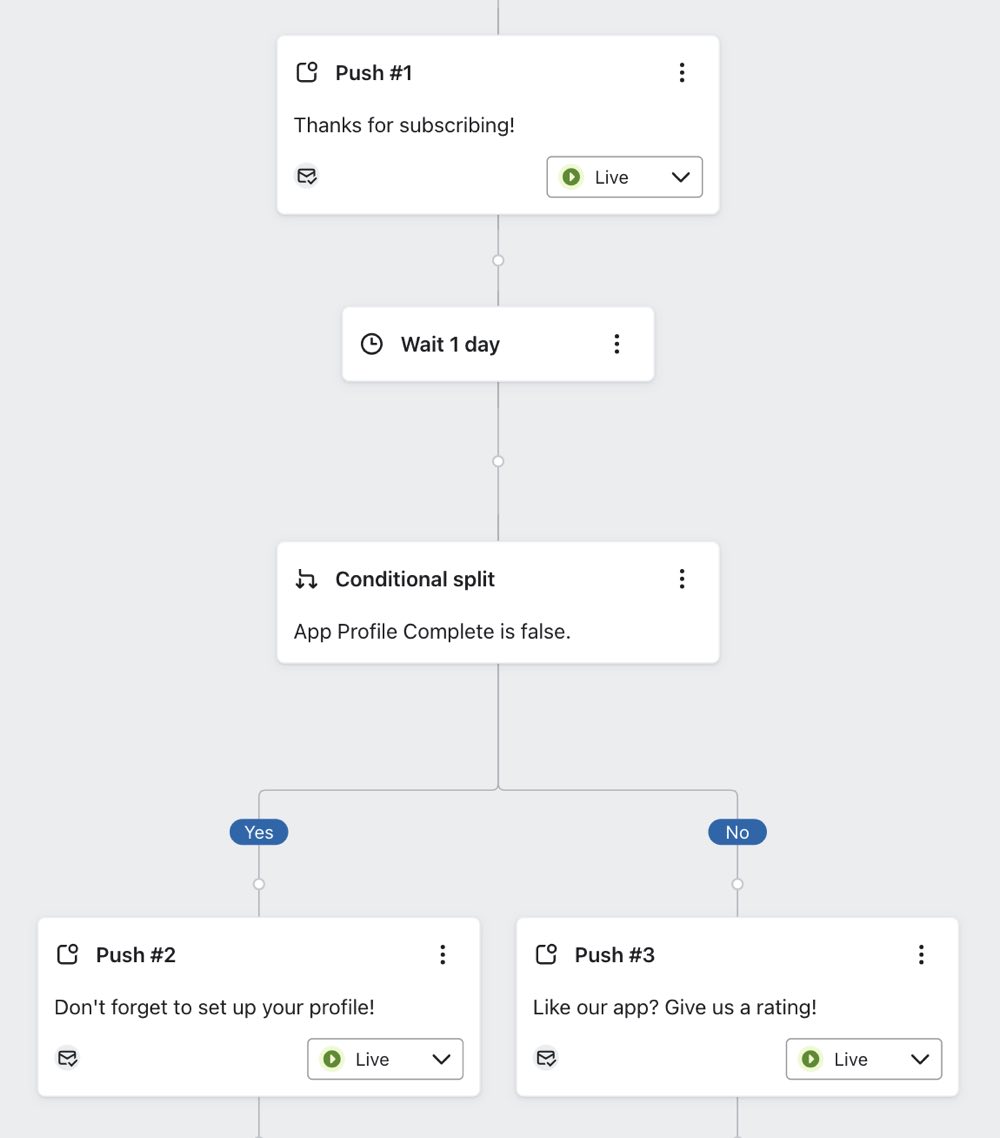Select the push notification icon on Push #2

coord(67,954)
